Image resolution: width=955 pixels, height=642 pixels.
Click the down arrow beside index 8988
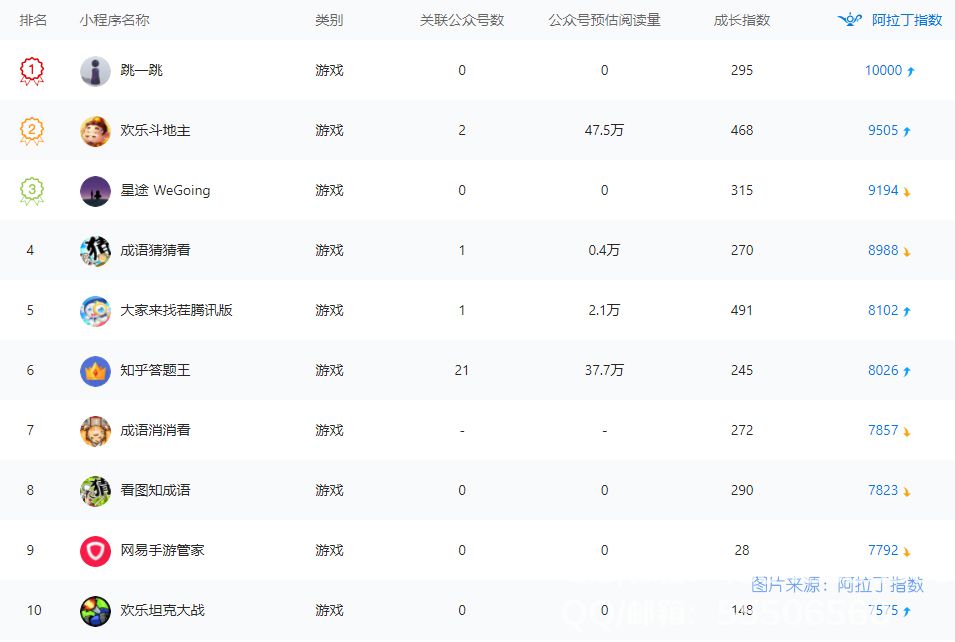coord(907,251)
